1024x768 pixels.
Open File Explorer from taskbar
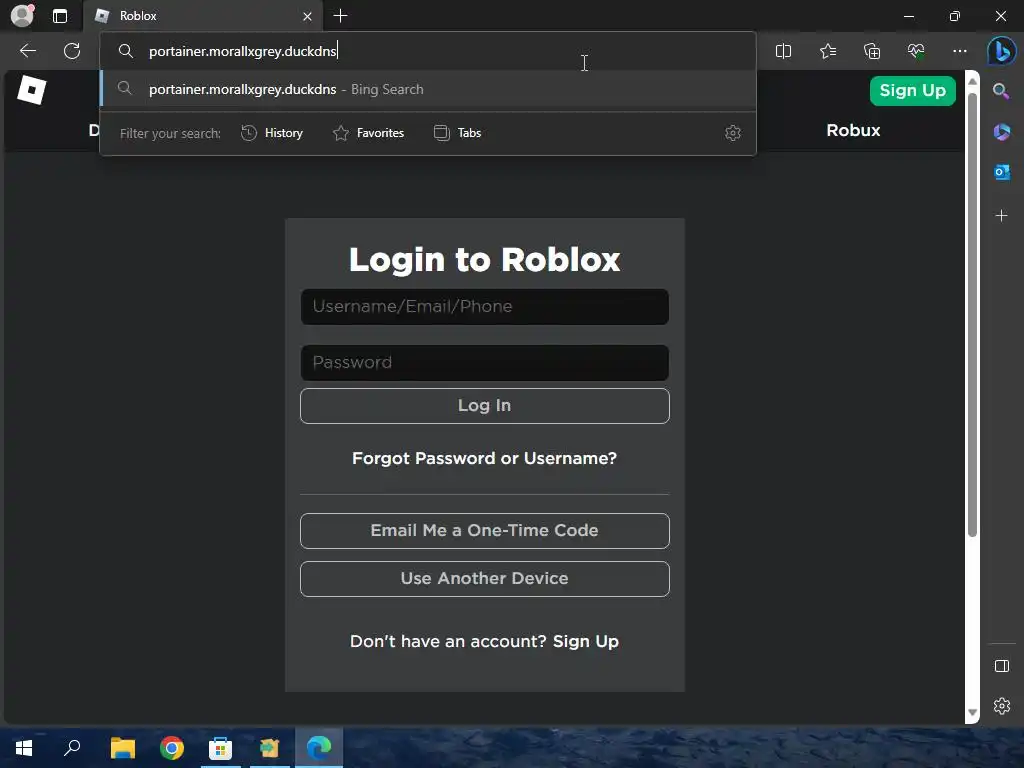tap(122, 748)
